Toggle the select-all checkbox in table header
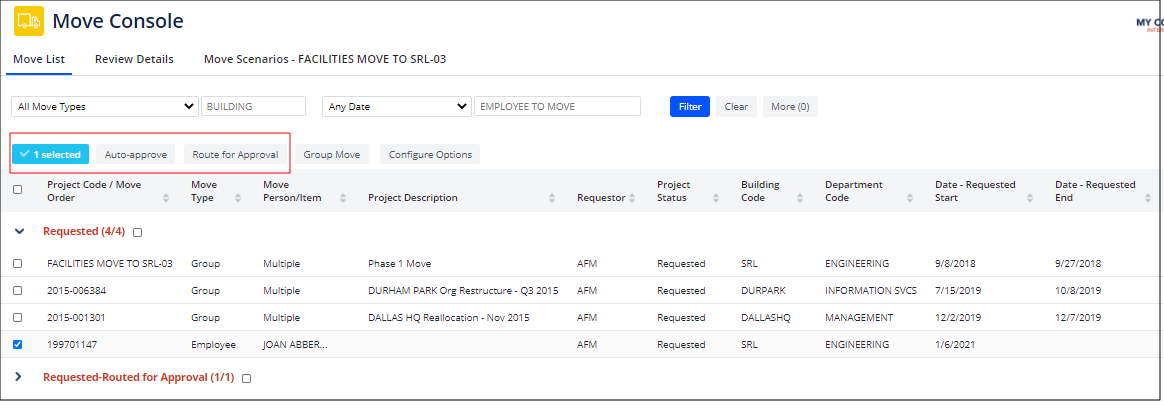The width and height of the screenshot is (1164, 410). 17,189
